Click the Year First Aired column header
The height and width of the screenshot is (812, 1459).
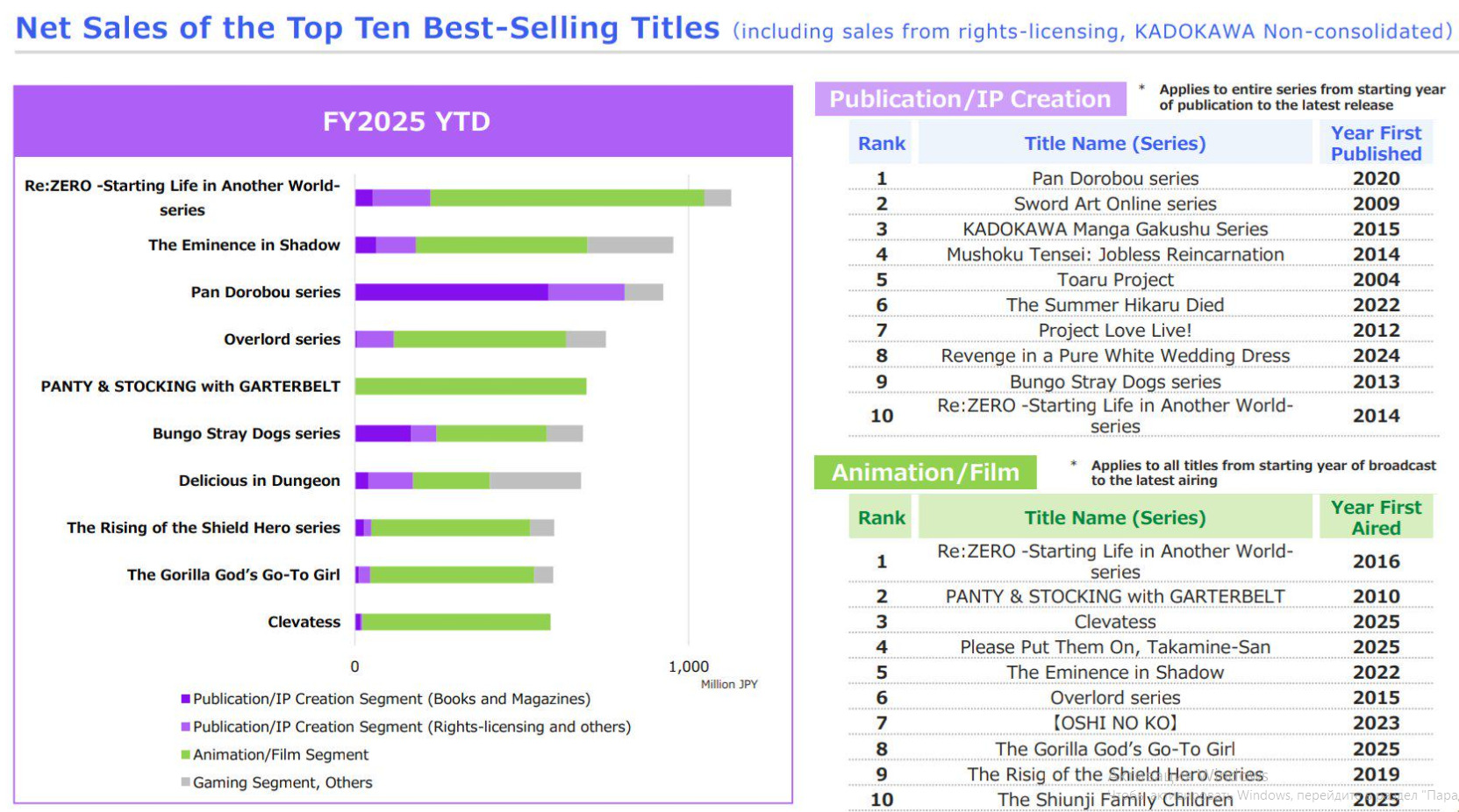[x=1375, y=517]
